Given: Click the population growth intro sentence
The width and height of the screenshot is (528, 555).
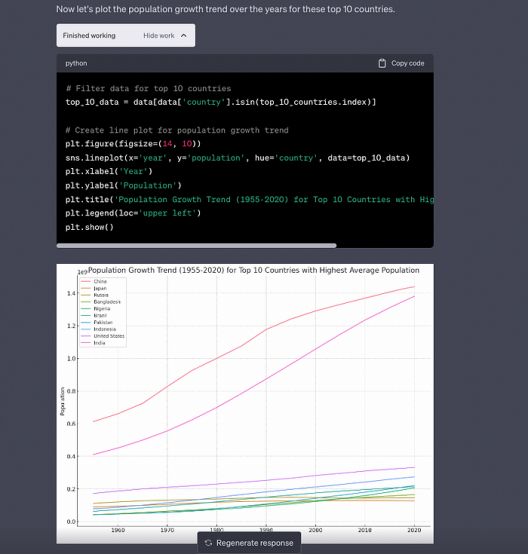Looking at the screenshot, I should pyautogui.click(x=225, y=9).
